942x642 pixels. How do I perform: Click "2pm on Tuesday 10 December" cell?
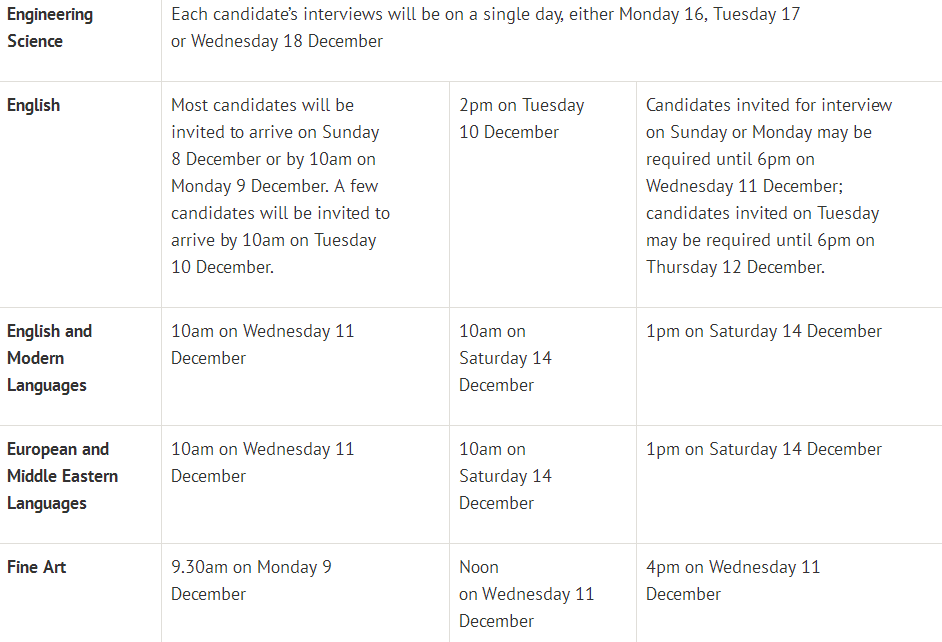tap(521, 118)
